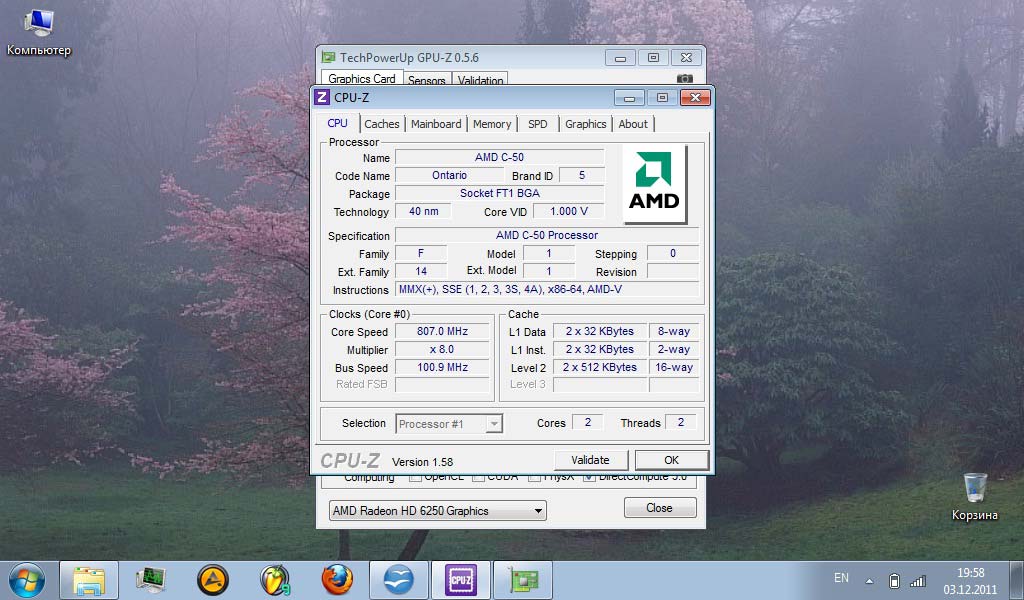The image size is (1024, 600).
Task: Expand the hidden tray icons arrow
Action: 869,580
